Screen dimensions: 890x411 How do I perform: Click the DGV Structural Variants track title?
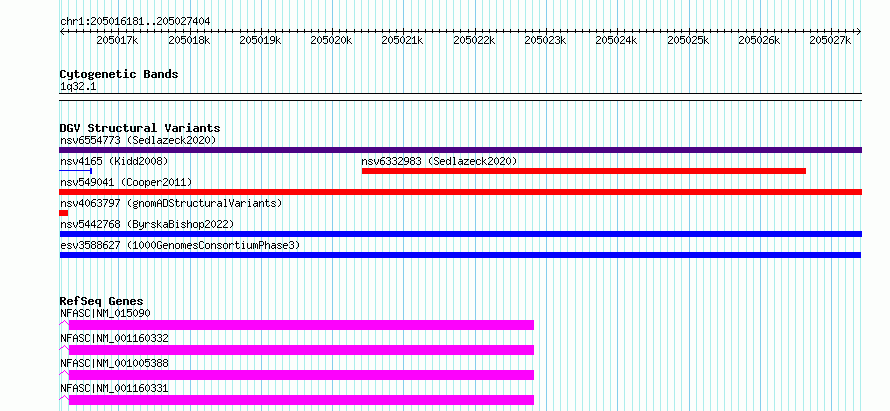pyautogui.click(x=140, y=128)
